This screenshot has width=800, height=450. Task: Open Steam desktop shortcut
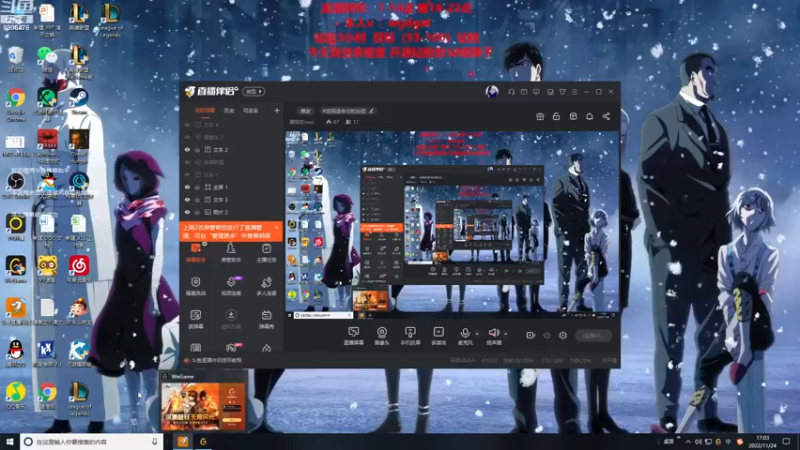tap(79, 101)
